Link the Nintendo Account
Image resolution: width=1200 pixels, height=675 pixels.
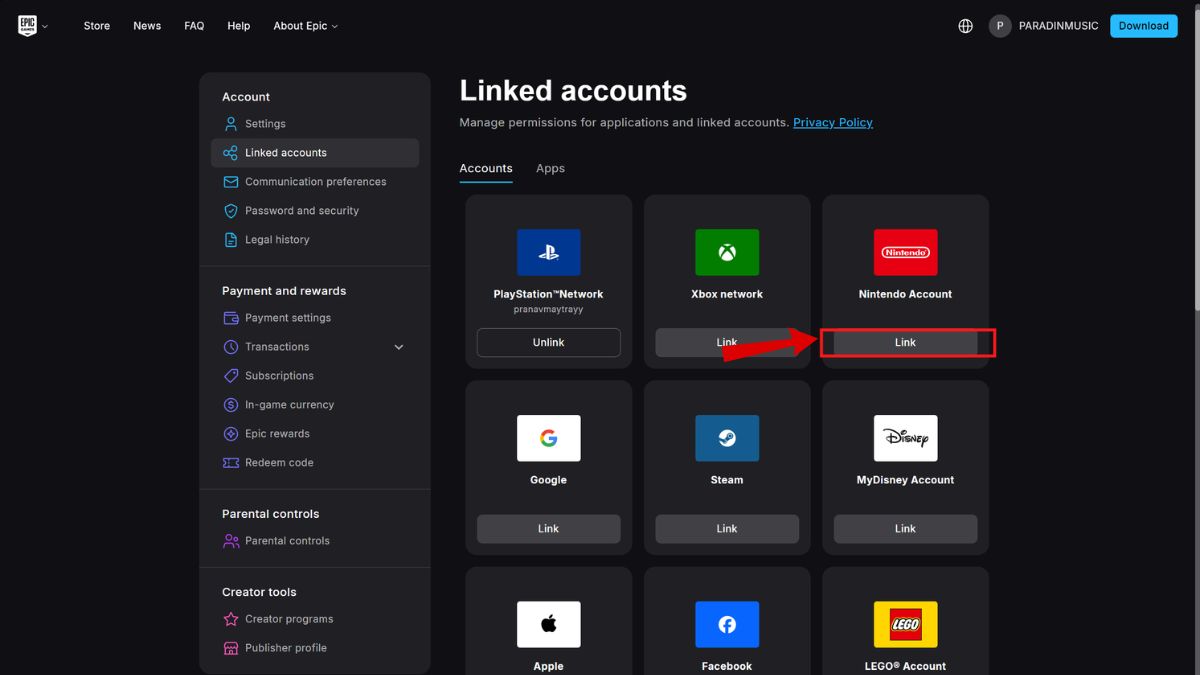tap(905, 342)
